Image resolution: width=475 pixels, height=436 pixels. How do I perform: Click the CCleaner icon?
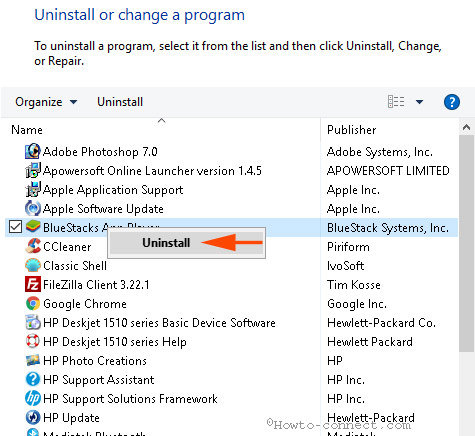point(33,246)
